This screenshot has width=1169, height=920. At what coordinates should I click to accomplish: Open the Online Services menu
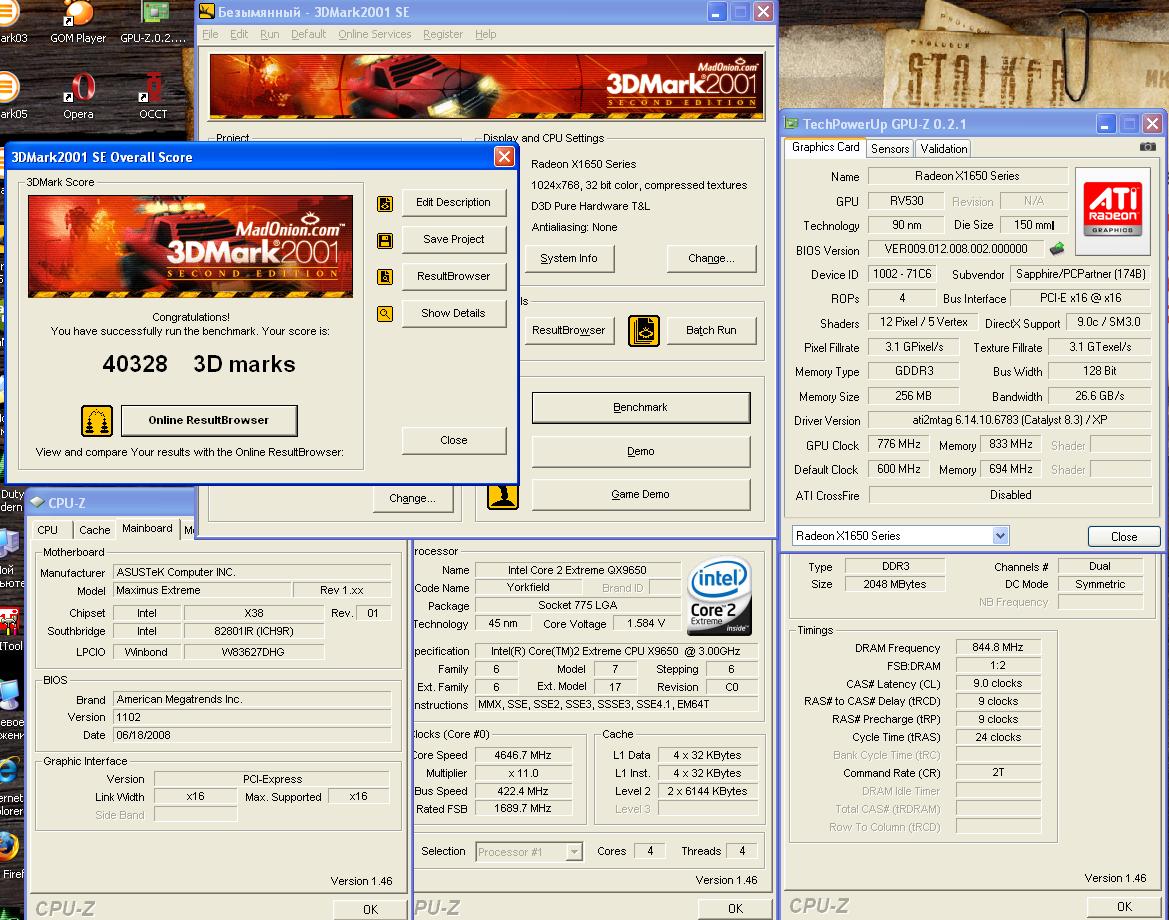point(374,34)
